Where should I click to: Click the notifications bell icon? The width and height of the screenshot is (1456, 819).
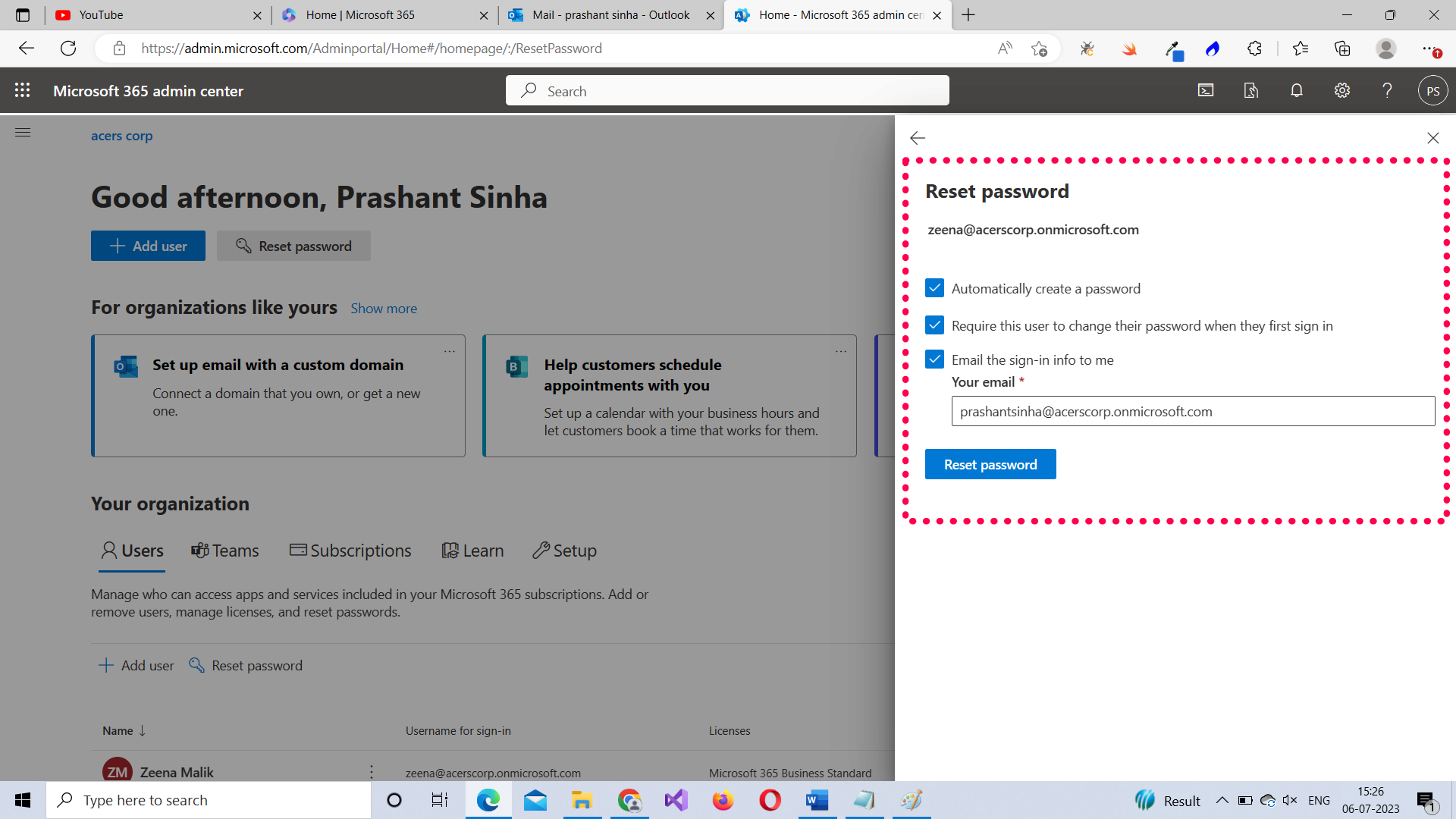pos(1297,90)
